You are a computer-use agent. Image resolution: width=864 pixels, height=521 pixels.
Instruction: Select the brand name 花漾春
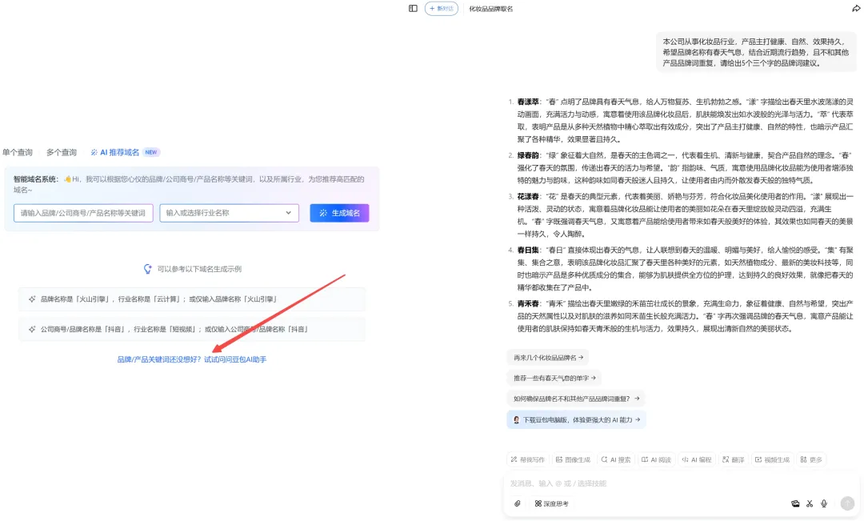[528, 196]
